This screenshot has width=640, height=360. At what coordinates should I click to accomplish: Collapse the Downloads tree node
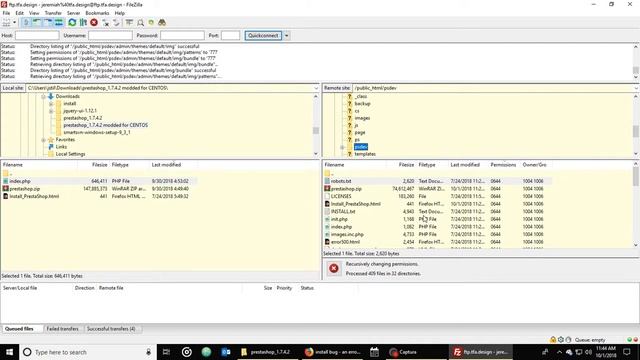43,97
